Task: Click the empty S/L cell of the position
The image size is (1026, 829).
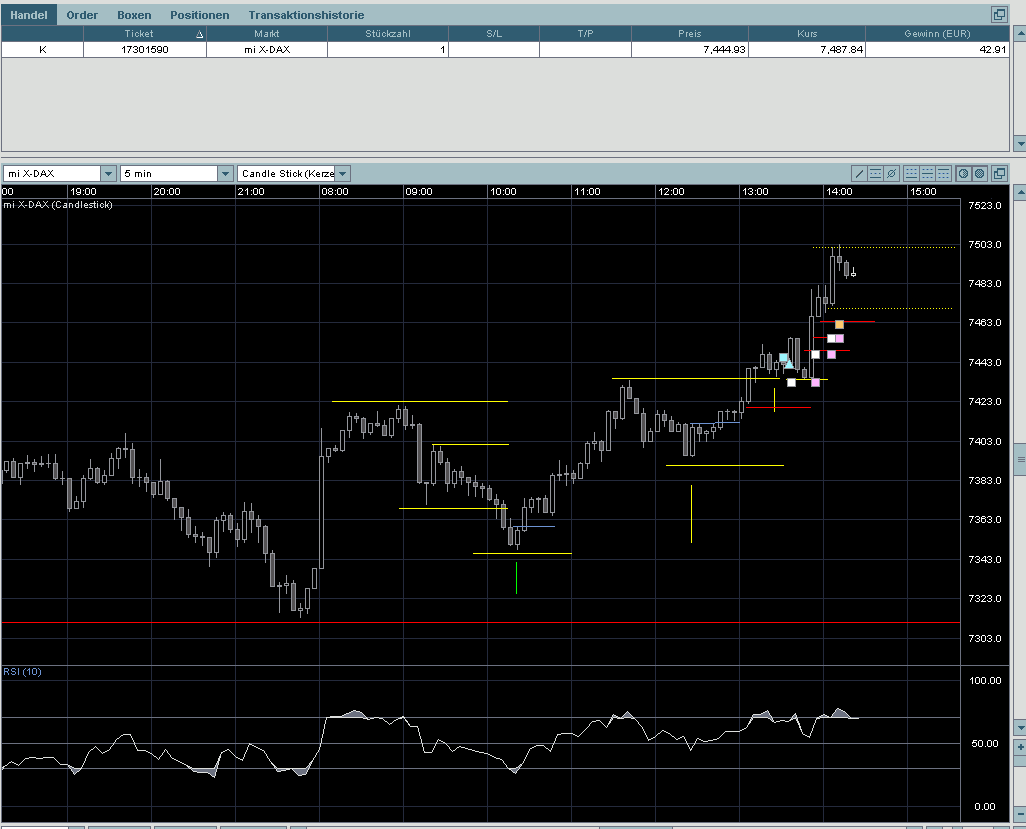Action: [x=494, y=49]
